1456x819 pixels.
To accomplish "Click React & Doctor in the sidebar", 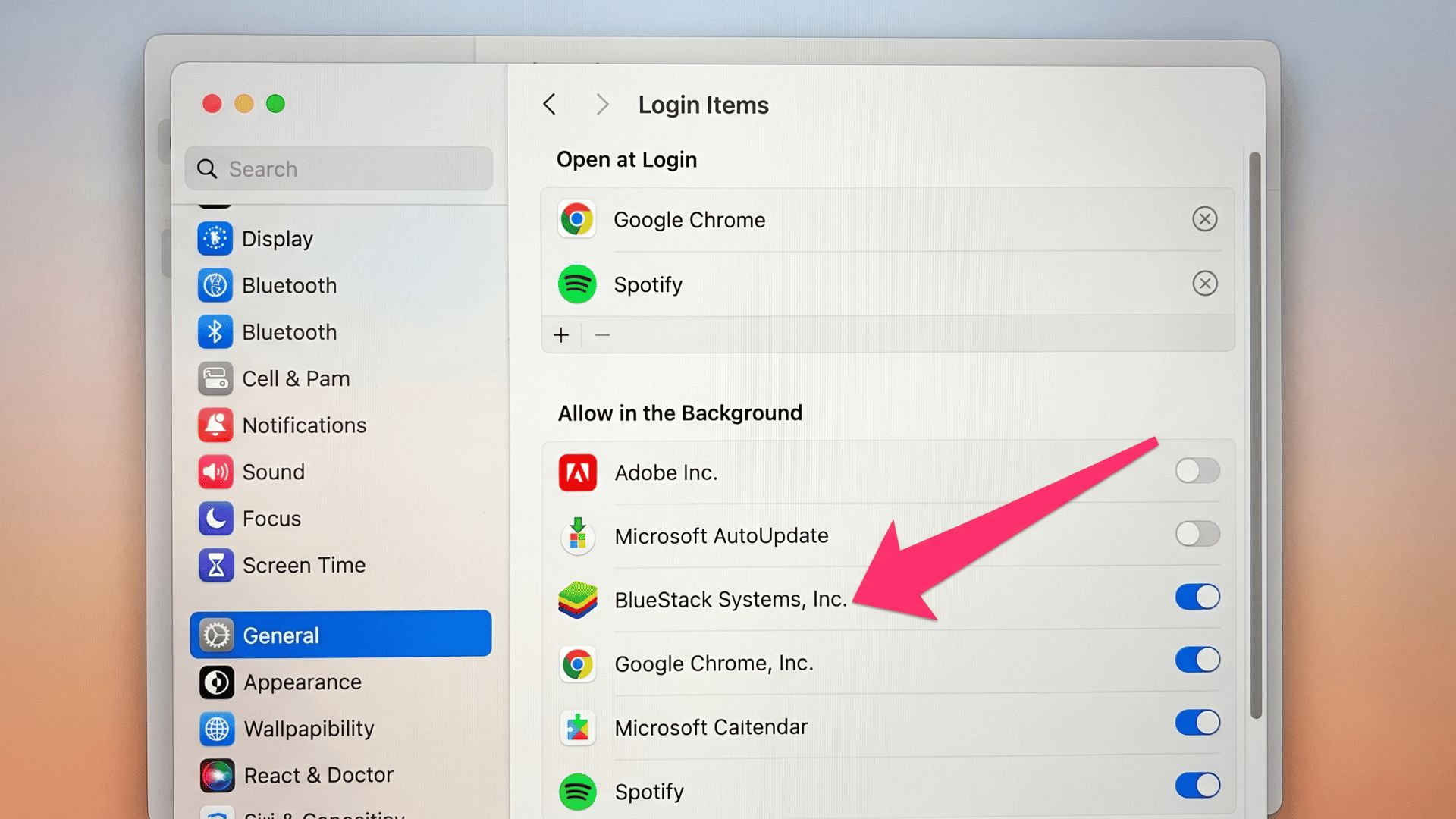I will (318, 775).
